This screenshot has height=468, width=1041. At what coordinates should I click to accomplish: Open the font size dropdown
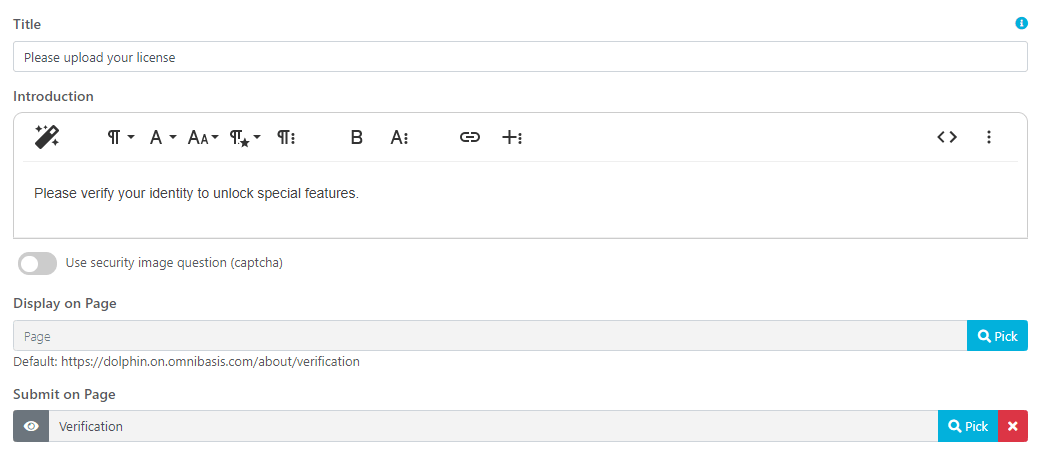point(203,138)
